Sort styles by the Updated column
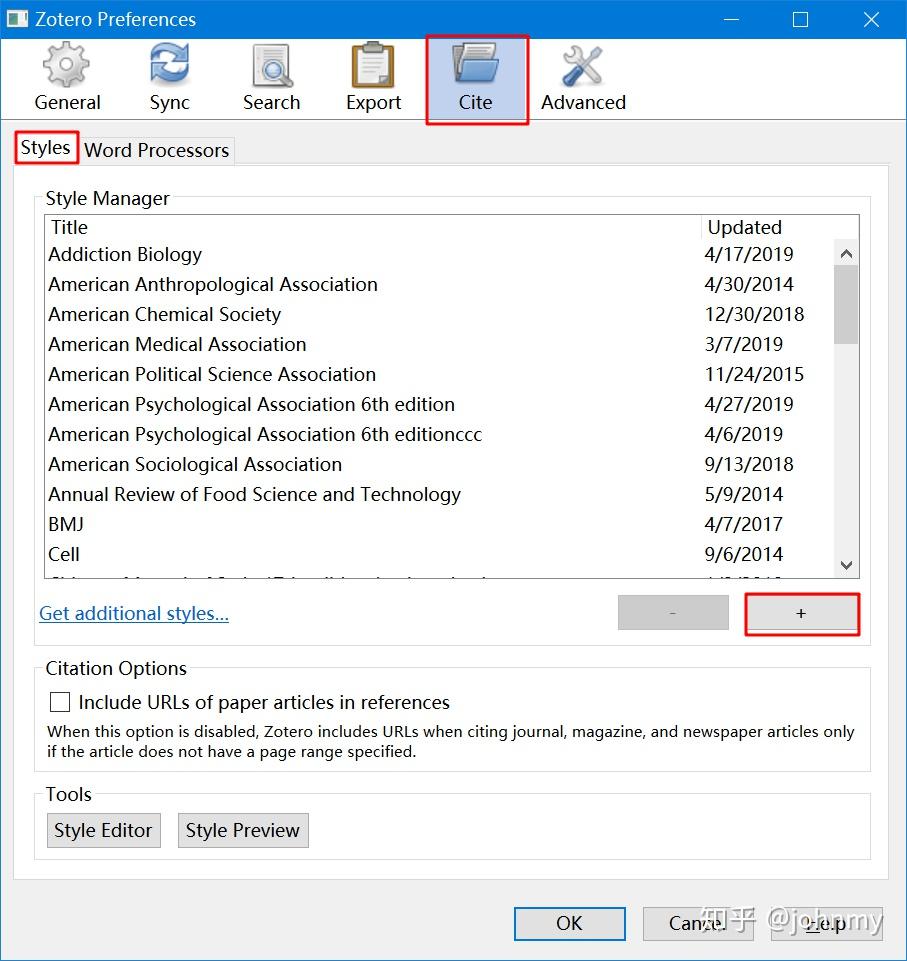 pyautogui.click(x=744, y=227)
